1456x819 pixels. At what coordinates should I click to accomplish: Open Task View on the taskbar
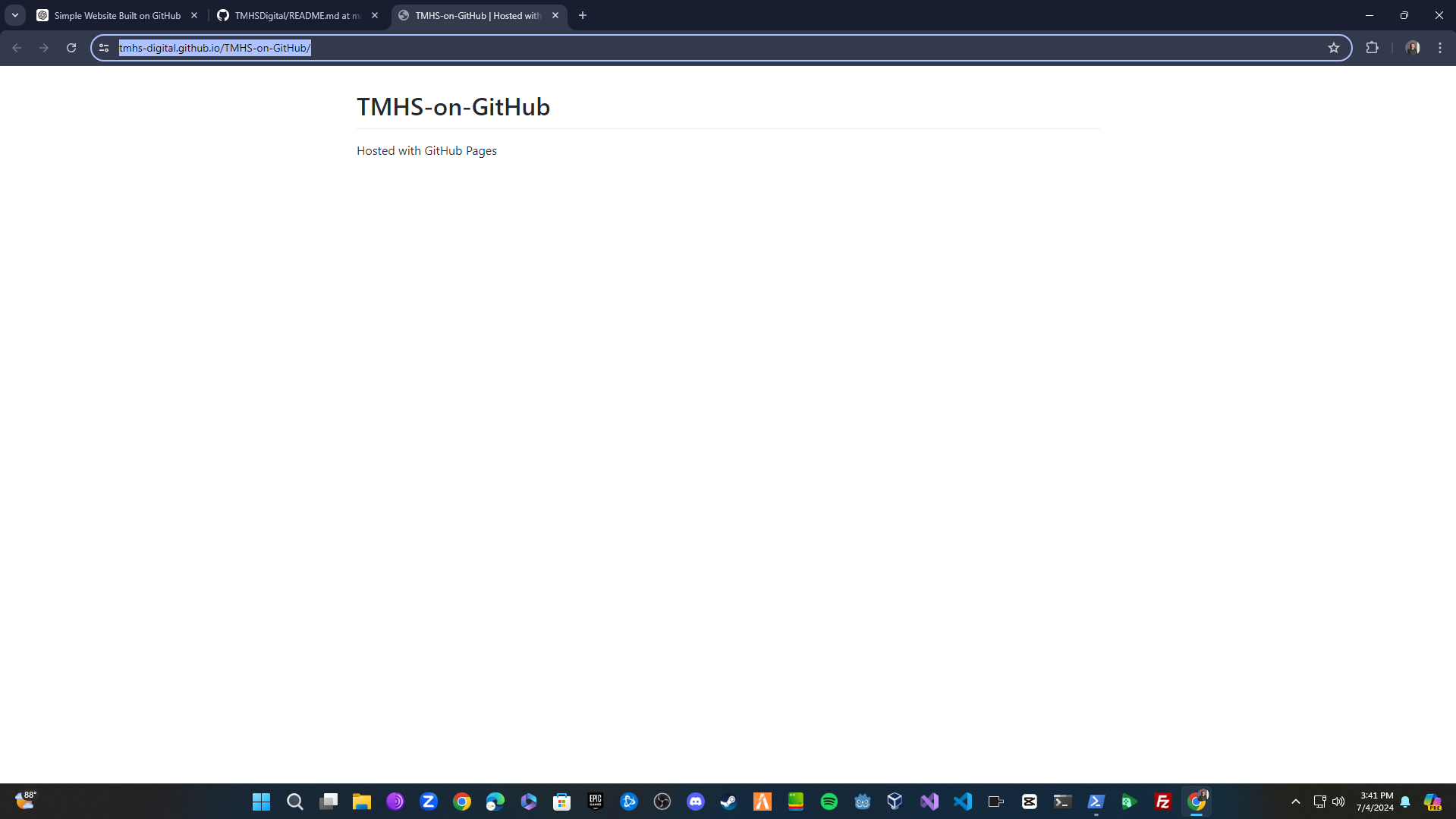click(x=329, y=802)
